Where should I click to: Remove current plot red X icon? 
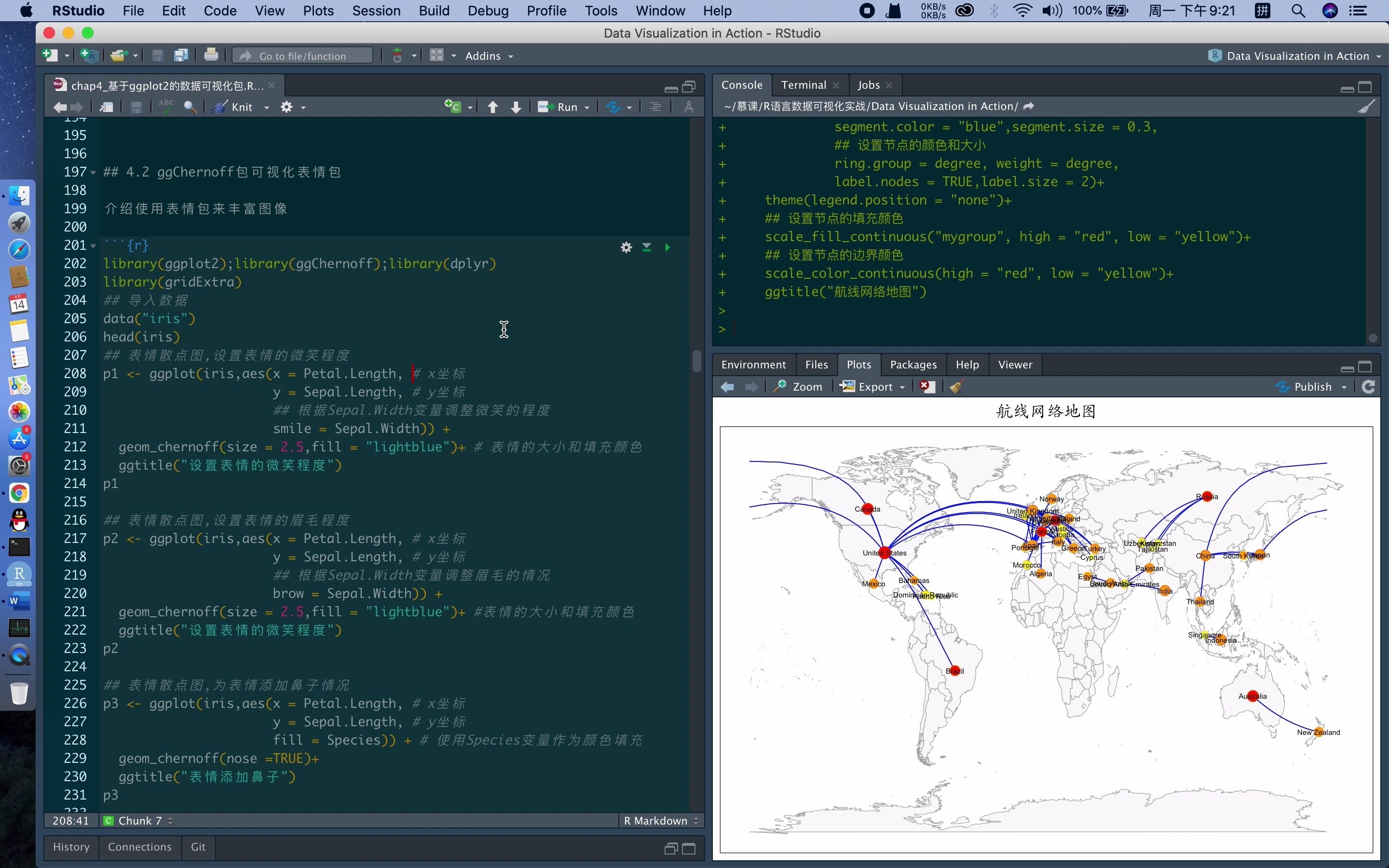coord(926,387)
